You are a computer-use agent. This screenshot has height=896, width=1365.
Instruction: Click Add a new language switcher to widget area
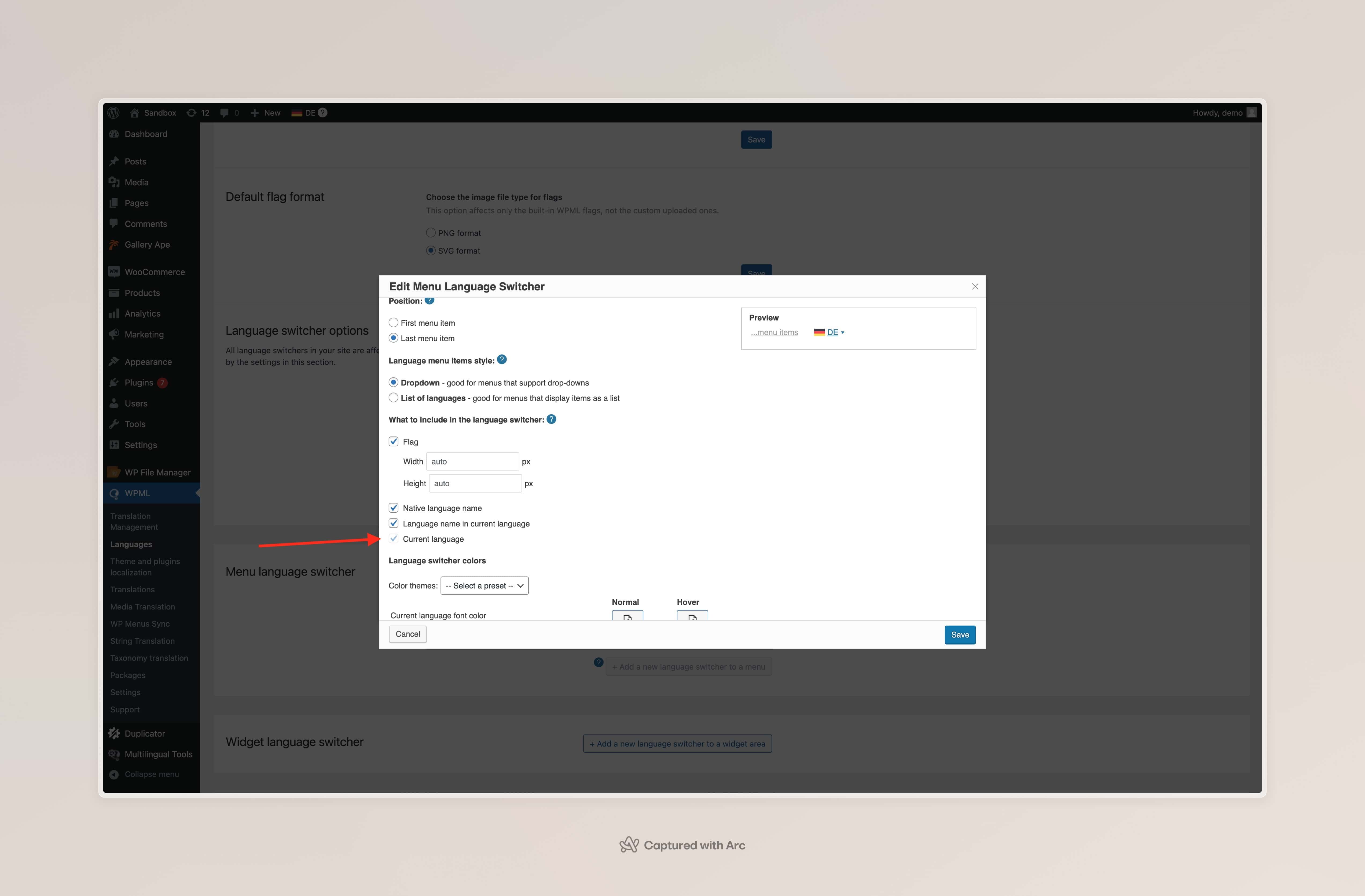pos(677,743)
